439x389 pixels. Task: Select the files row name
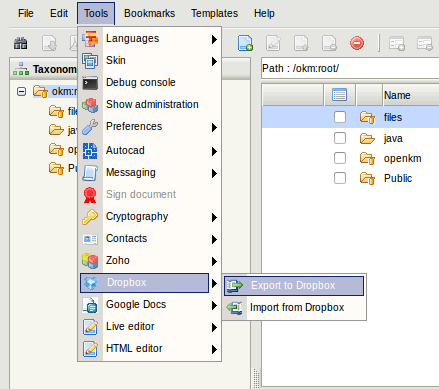tap(393, 117)
